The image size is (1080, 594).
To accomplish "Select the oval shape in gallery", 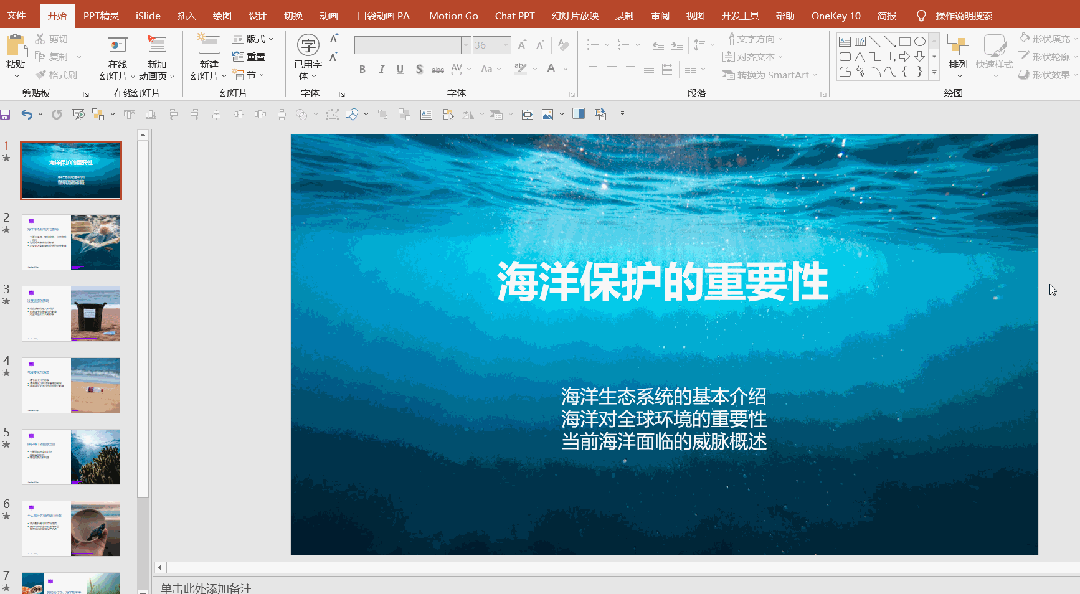I will [920, 41].
